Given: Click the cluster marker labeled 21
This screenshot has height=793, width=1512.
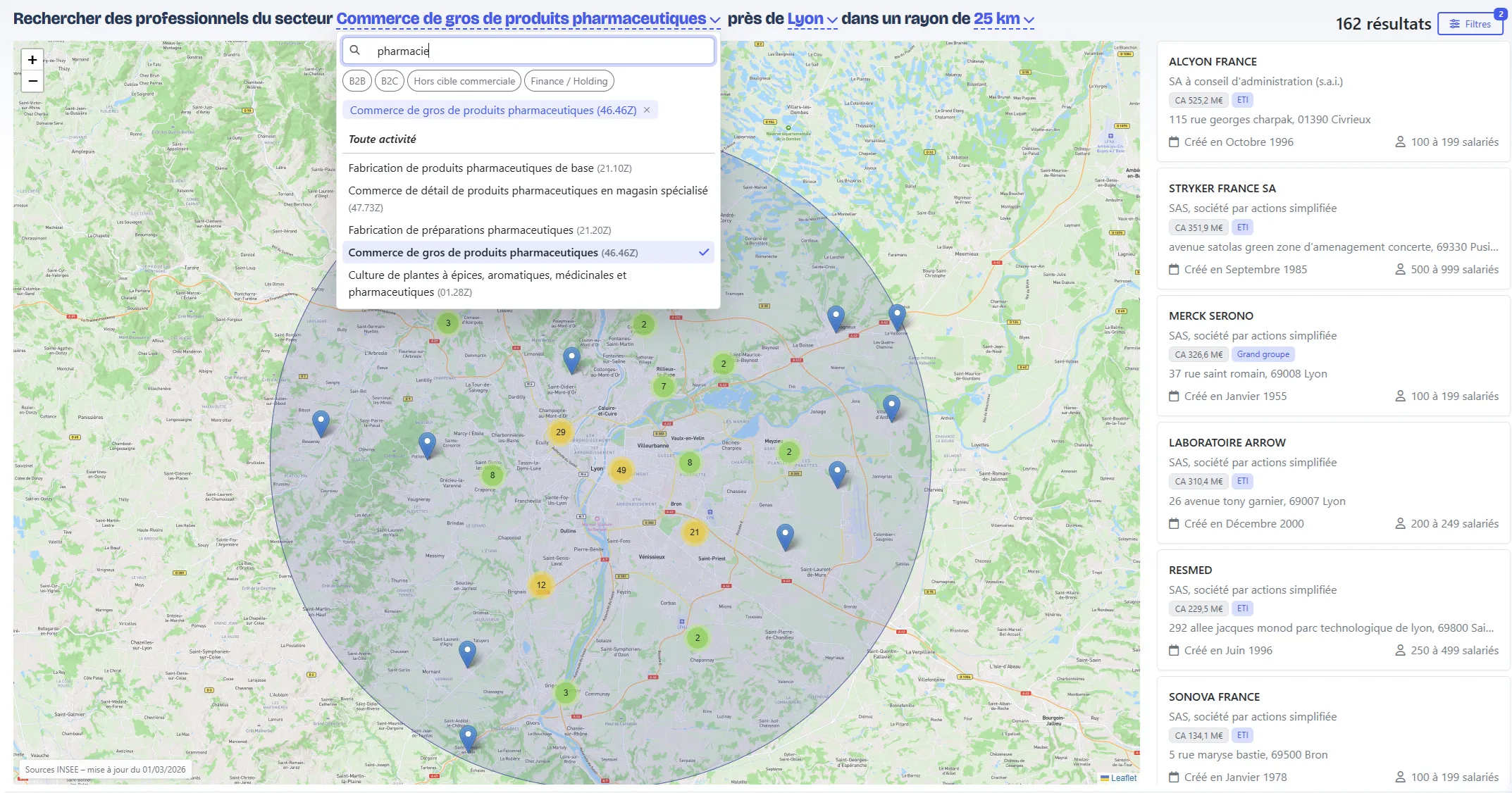Looking at the screenshot, I should (694, 532).
